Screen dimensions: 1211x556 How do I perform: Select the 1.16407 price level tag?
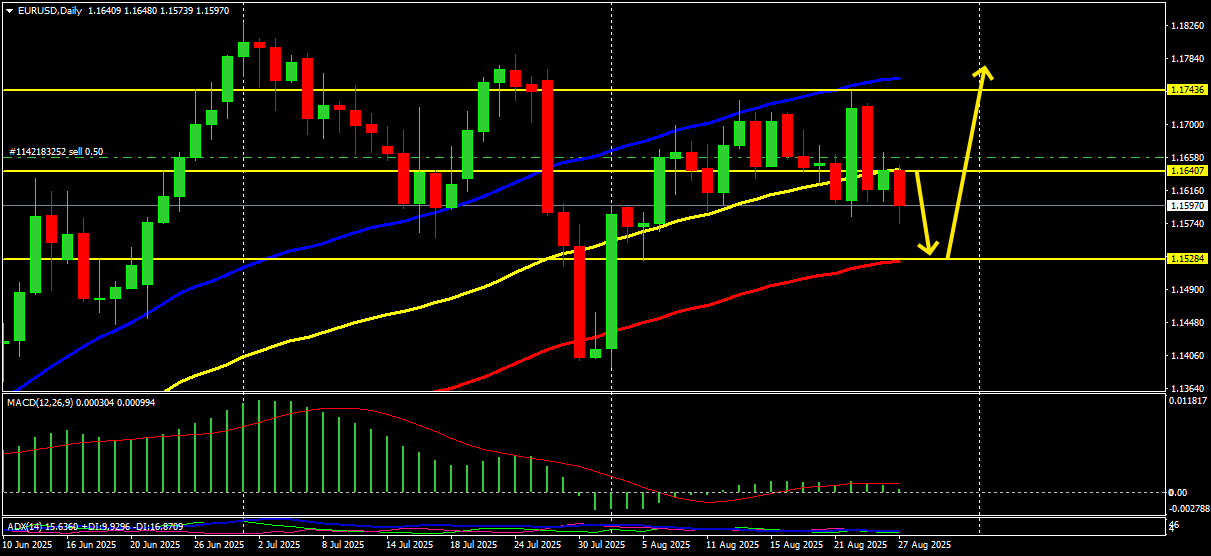pos(1187,171)
